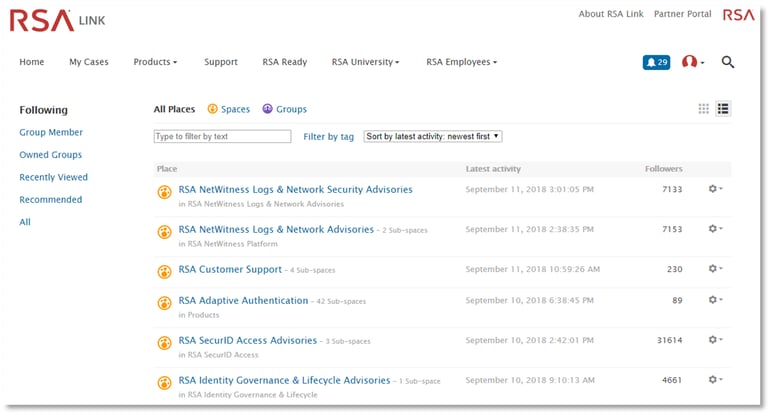The image size is (770, 414).
Task: Expand the Products menu
Action: 155,62
